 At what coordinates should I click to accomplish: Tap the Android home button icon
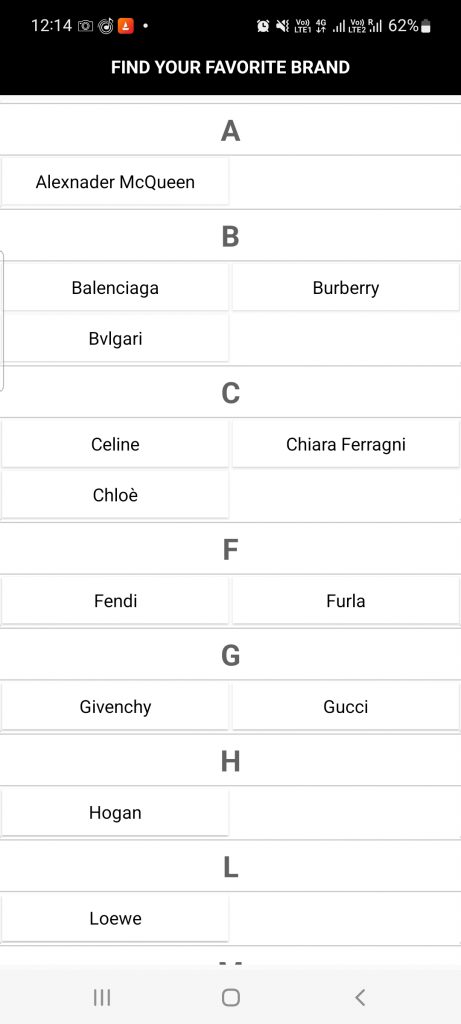[x=230, y=997]
